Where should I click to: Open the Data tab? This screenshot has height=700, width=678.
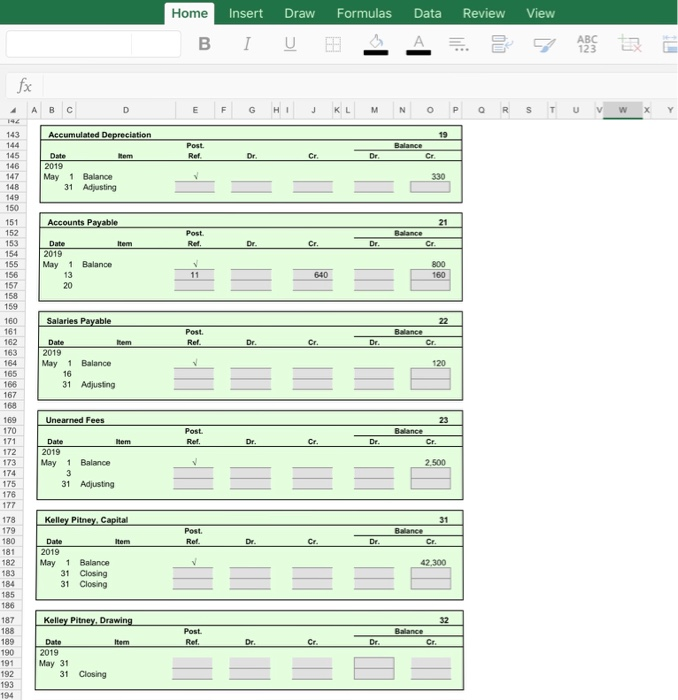[x=428, y=13]
